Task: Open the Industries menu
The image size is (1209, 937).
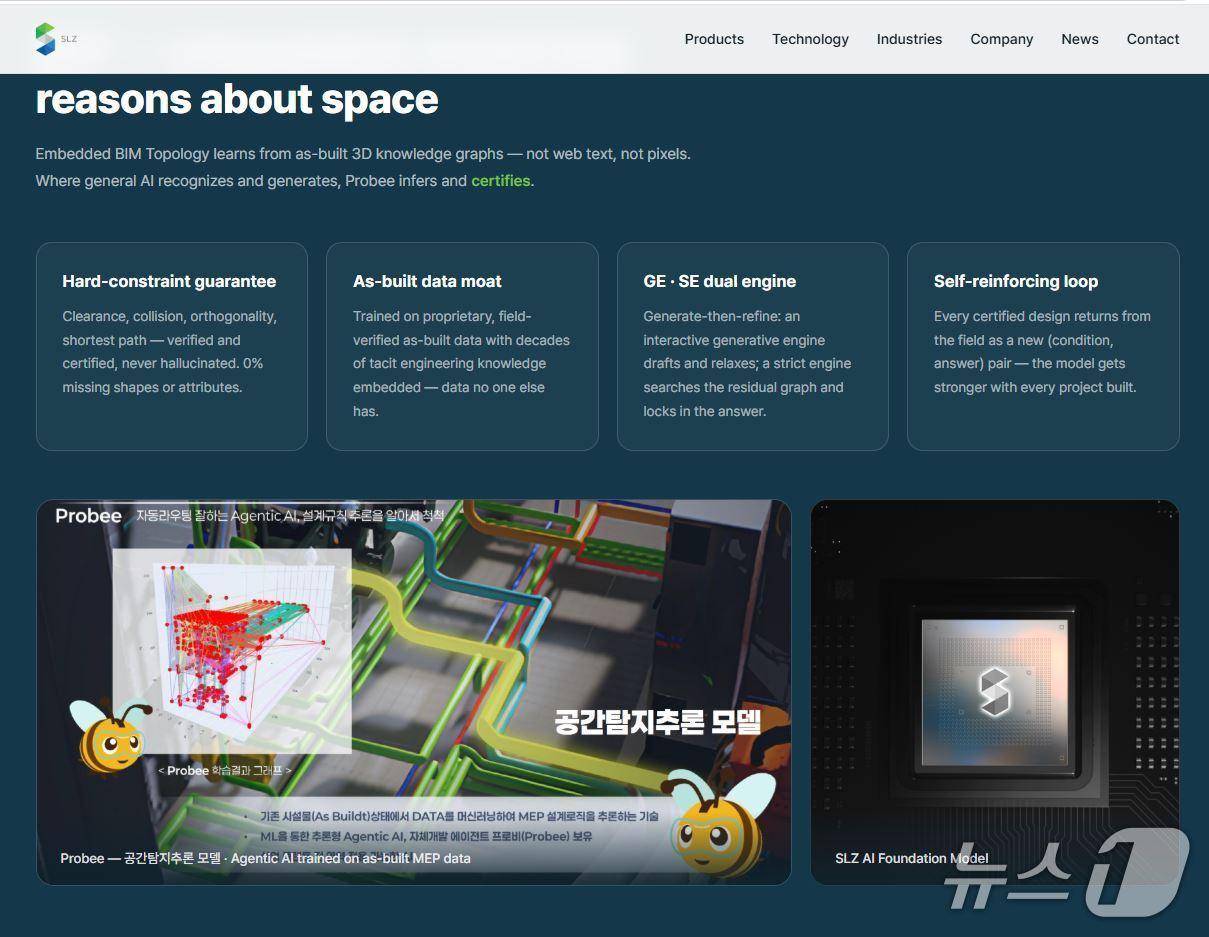Action: tap(909, 39)
